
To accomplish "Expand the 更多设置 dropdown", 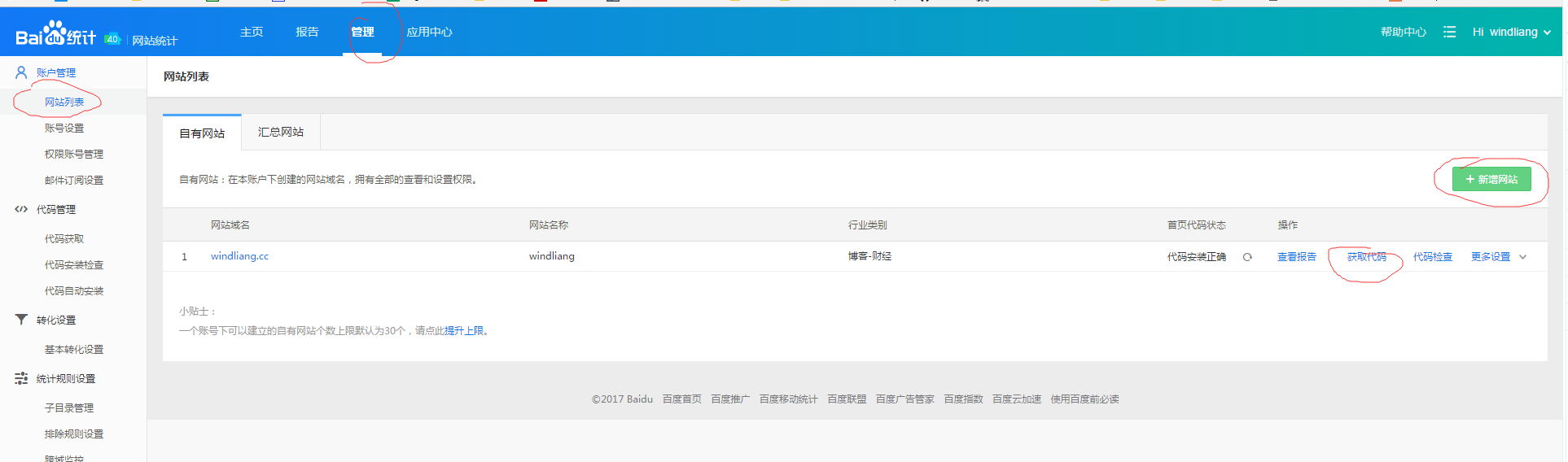I will (1491, 257).
